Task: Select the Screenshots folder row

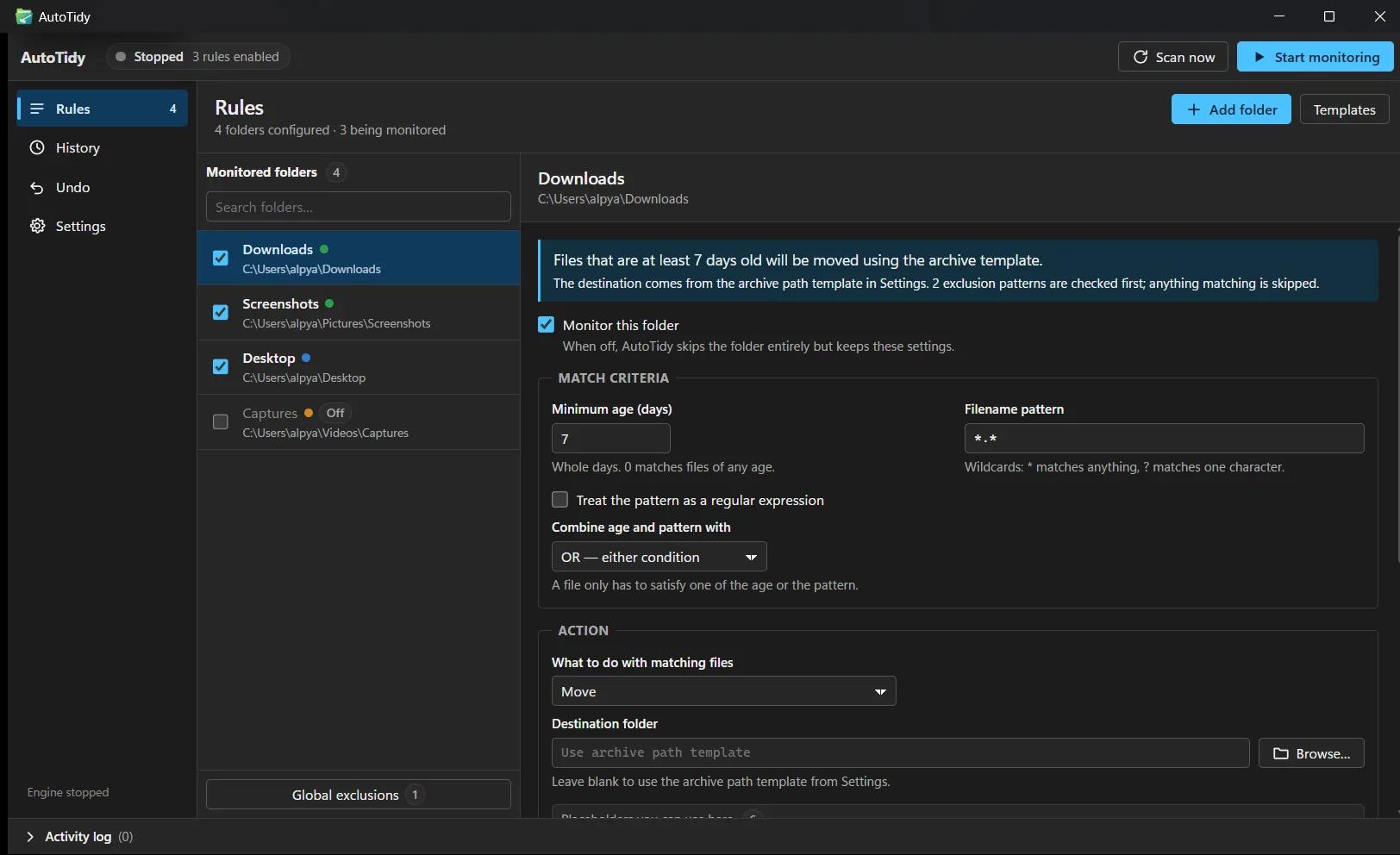Action: pos(359,313)
